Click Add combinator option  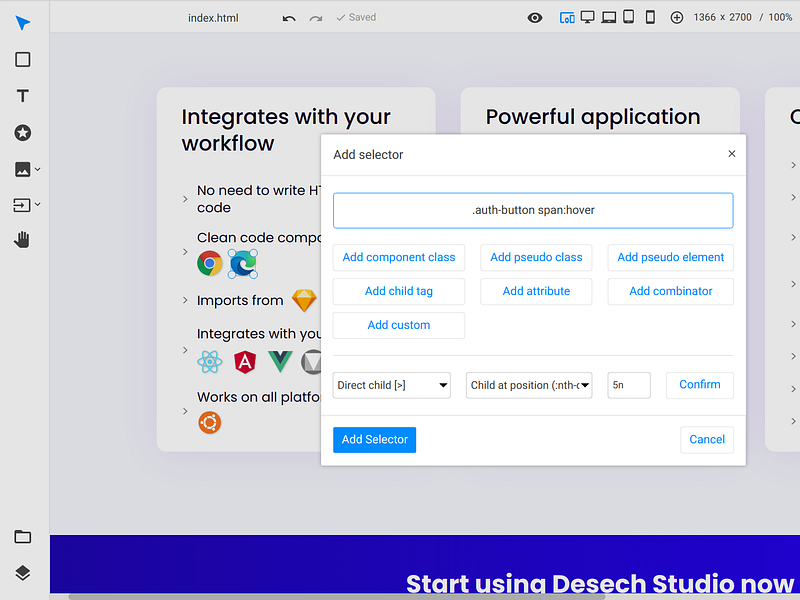tap(670, 291)
